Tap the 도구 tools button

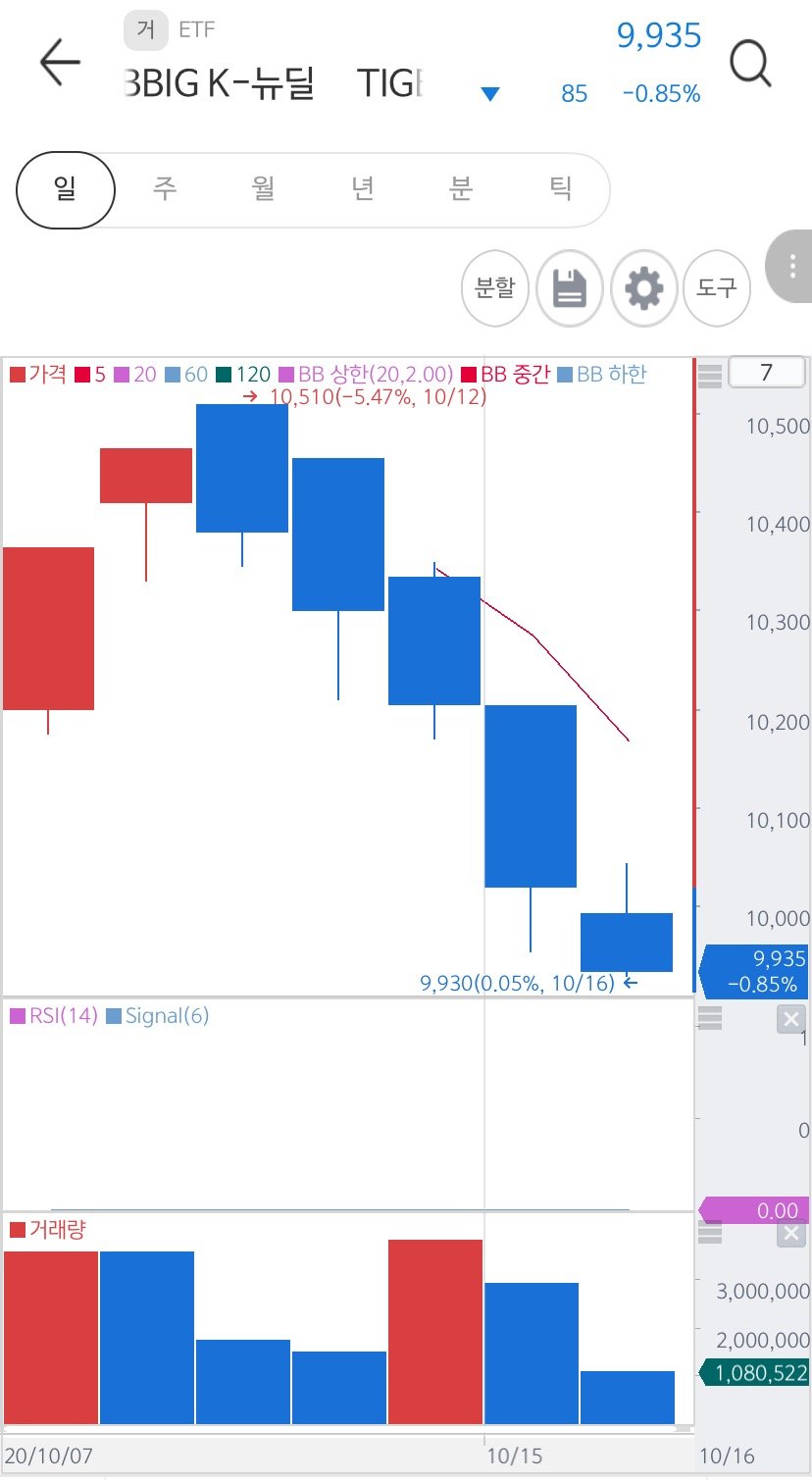(x=717, y=288)
